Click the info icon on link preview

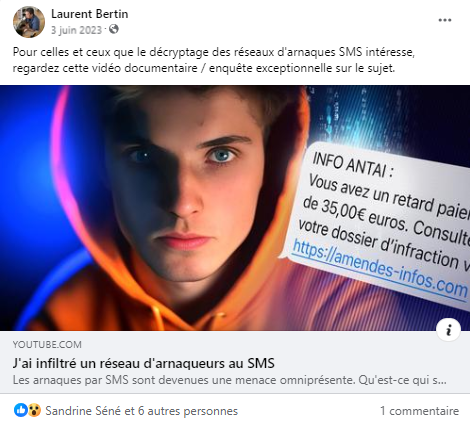coord(448,330)
